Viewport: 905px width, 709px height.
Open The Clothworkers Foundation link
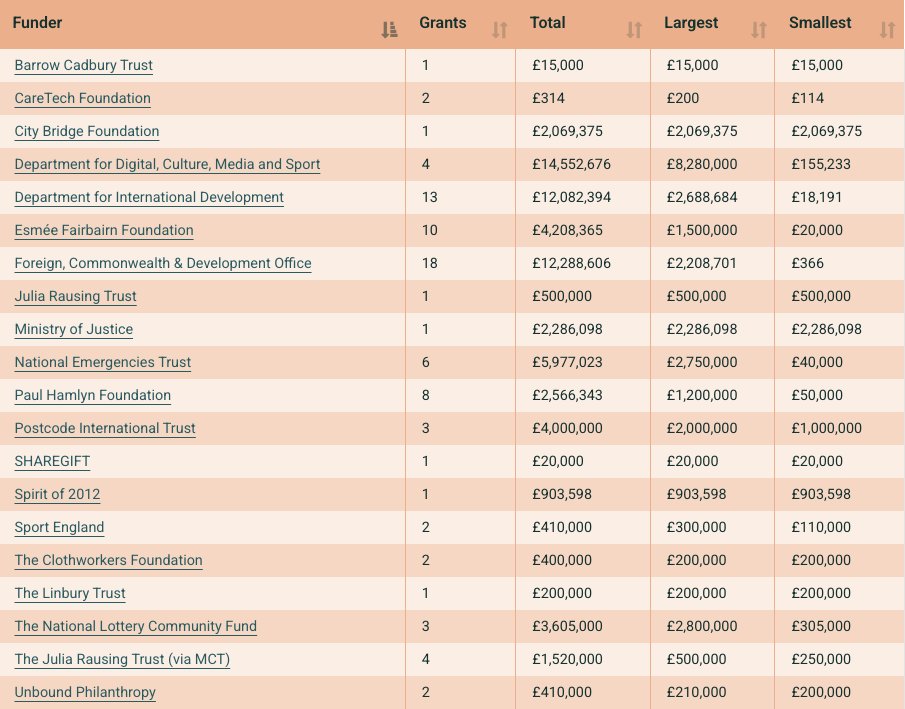click(x=109, y=559)
